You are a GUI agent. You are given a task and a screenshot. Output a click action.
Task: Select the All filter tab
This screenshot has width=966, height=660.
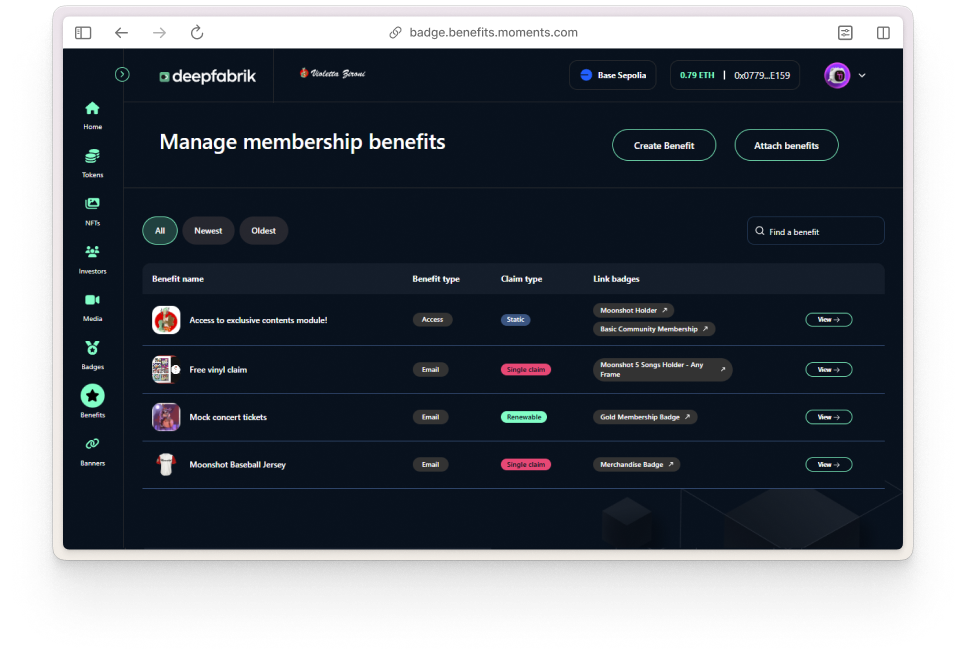tap(160, 231)
